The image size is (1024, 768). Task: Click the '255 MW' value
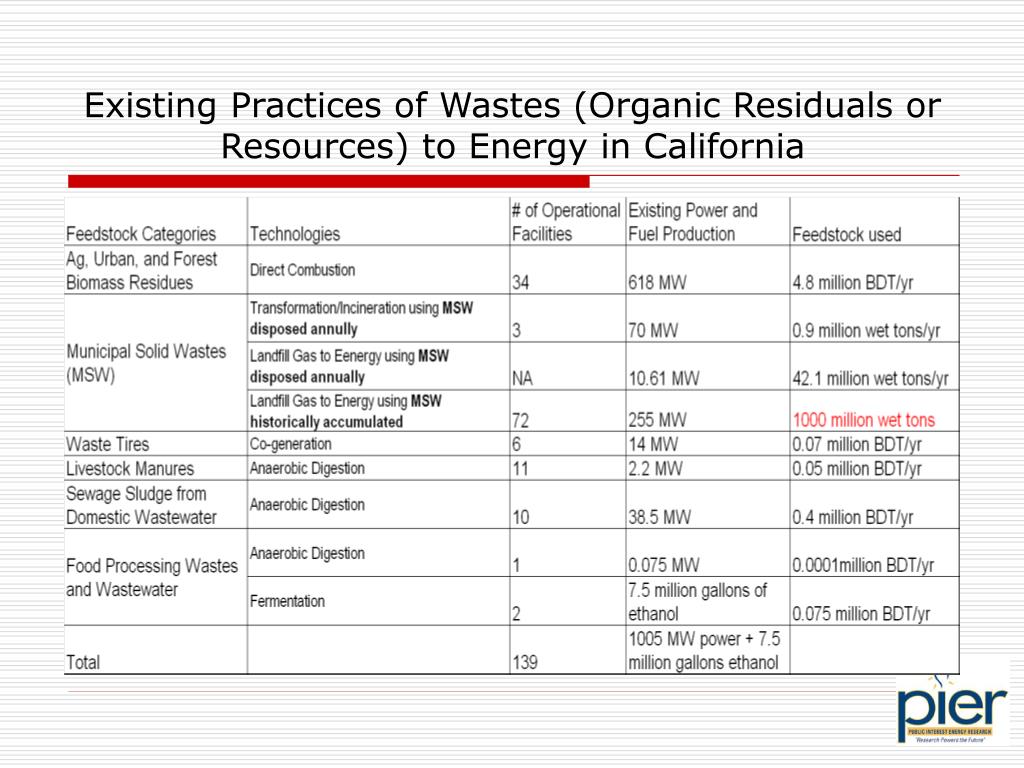coord(657,420)
